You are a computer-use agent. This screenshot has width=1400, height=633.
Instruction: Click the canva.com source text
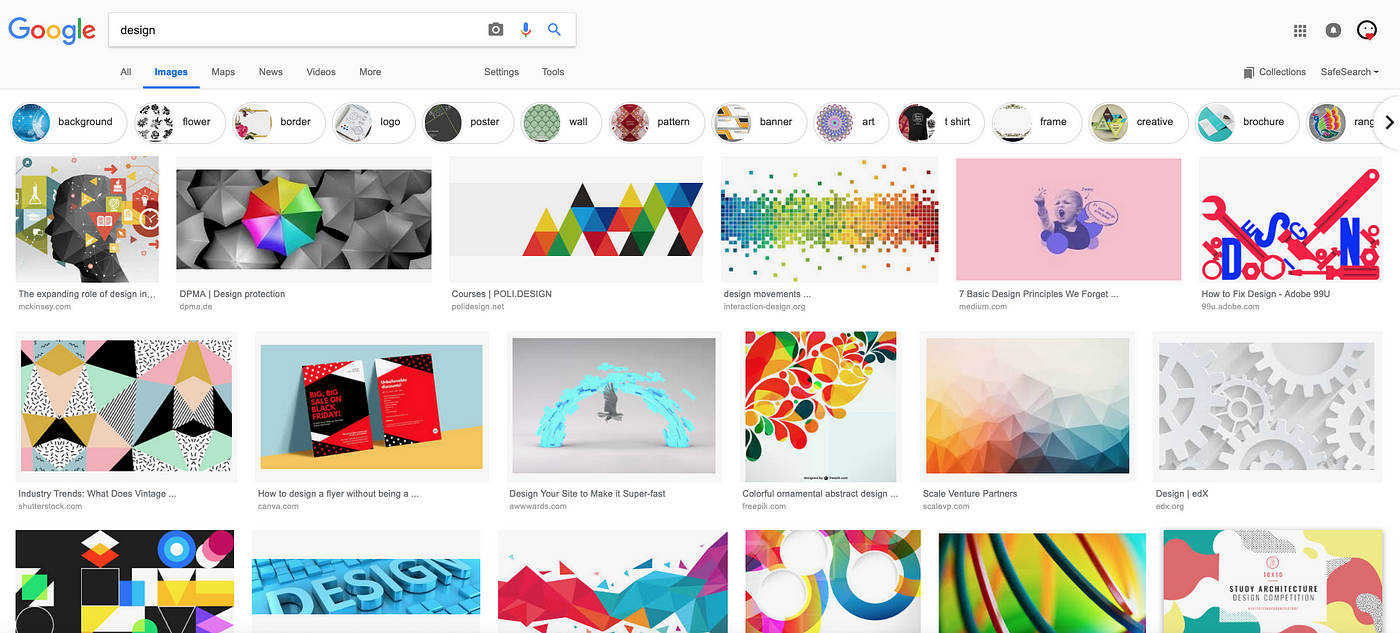[x=278, y=507]
